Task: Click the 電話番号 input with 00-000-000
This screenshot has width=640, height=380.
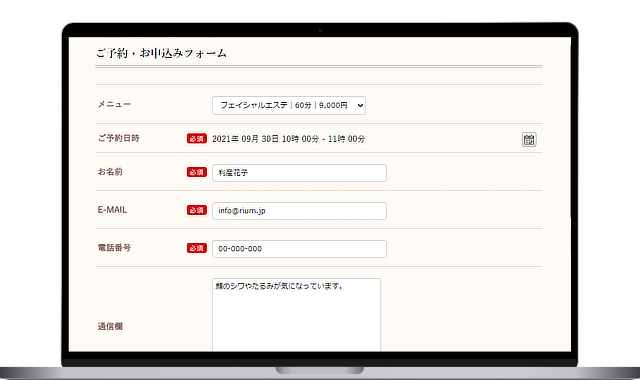Action: (x=299, y=249)
